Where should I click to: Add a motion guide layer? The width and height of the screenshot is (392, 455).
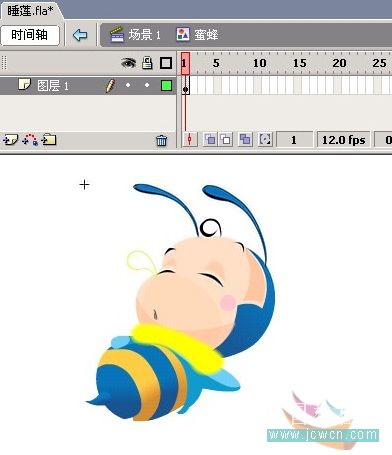click(30, 140)
